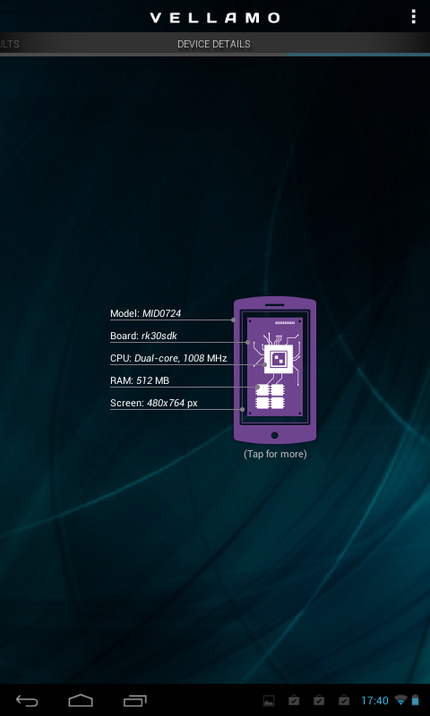The height and width of the screenshot is (716, 430).
Task: Select the "Board: rk30sdk" text
Action: tap(144, 336)
